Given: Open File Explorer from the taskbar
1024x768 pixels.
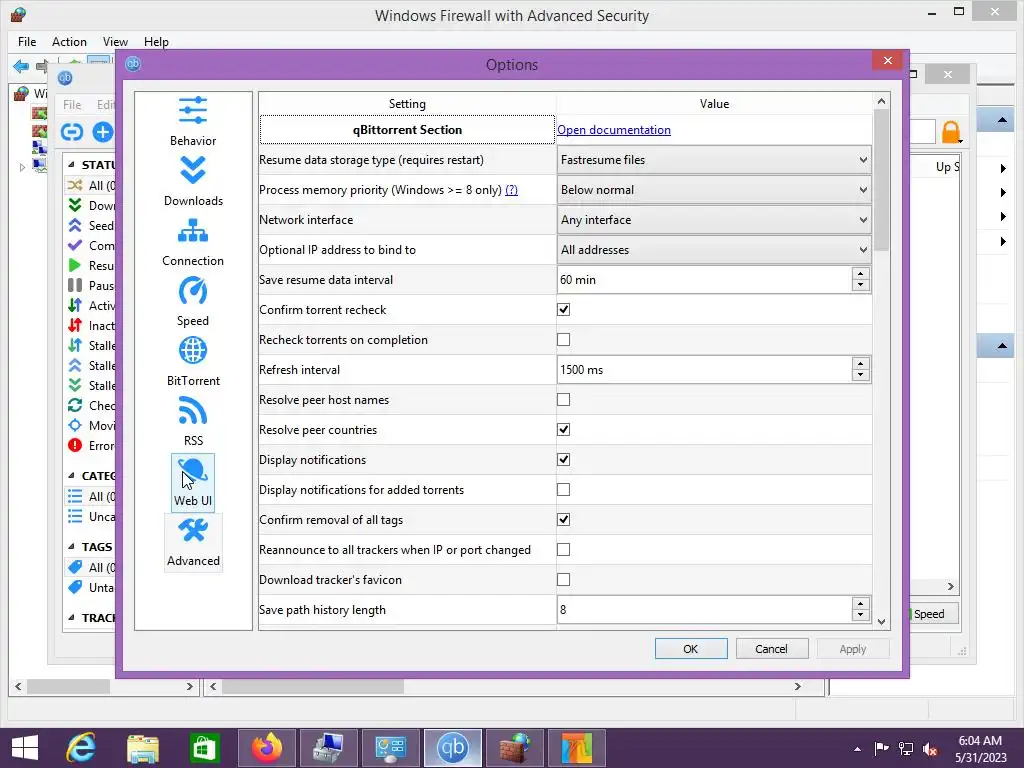Looking at the screenshot, I should point(143,748).
